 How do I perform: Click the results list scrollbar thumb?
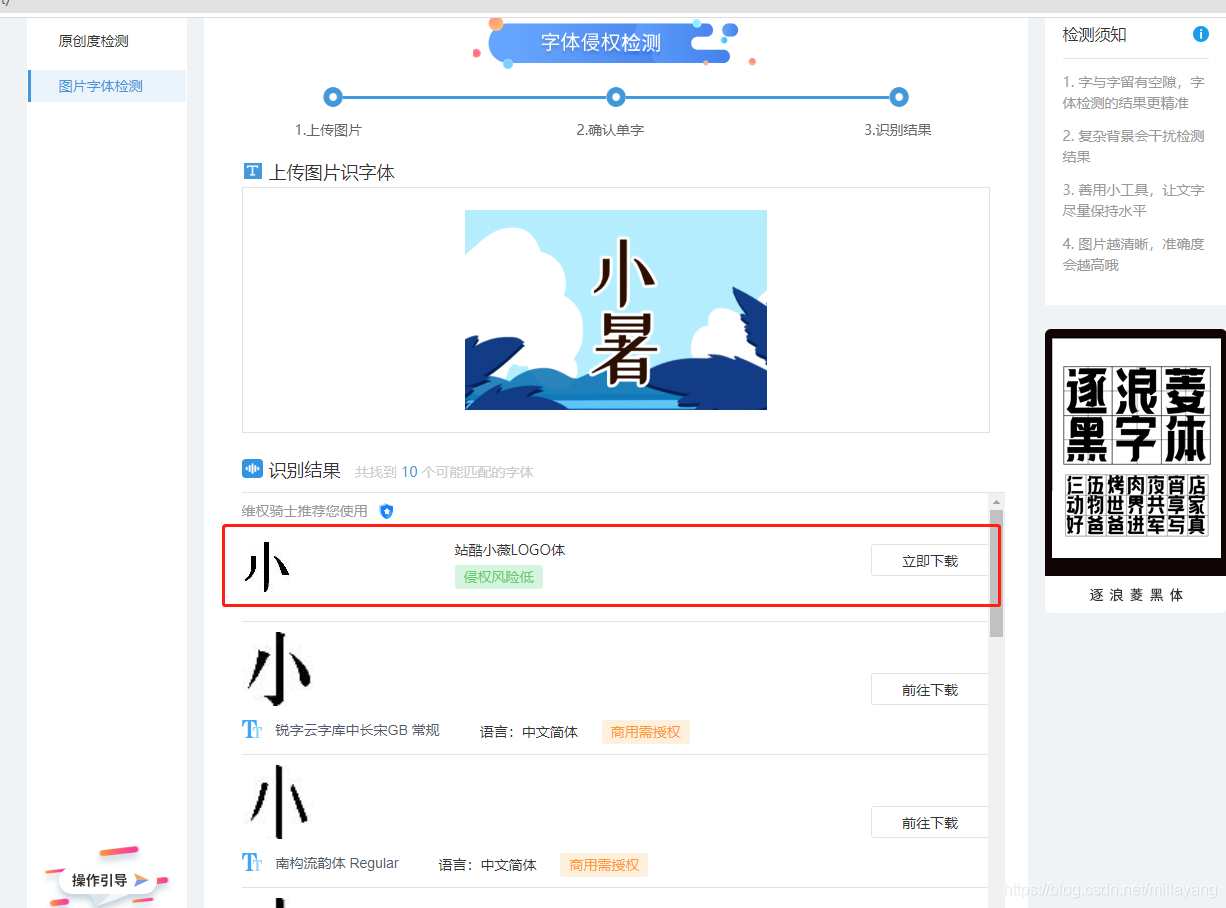(996, 573)
